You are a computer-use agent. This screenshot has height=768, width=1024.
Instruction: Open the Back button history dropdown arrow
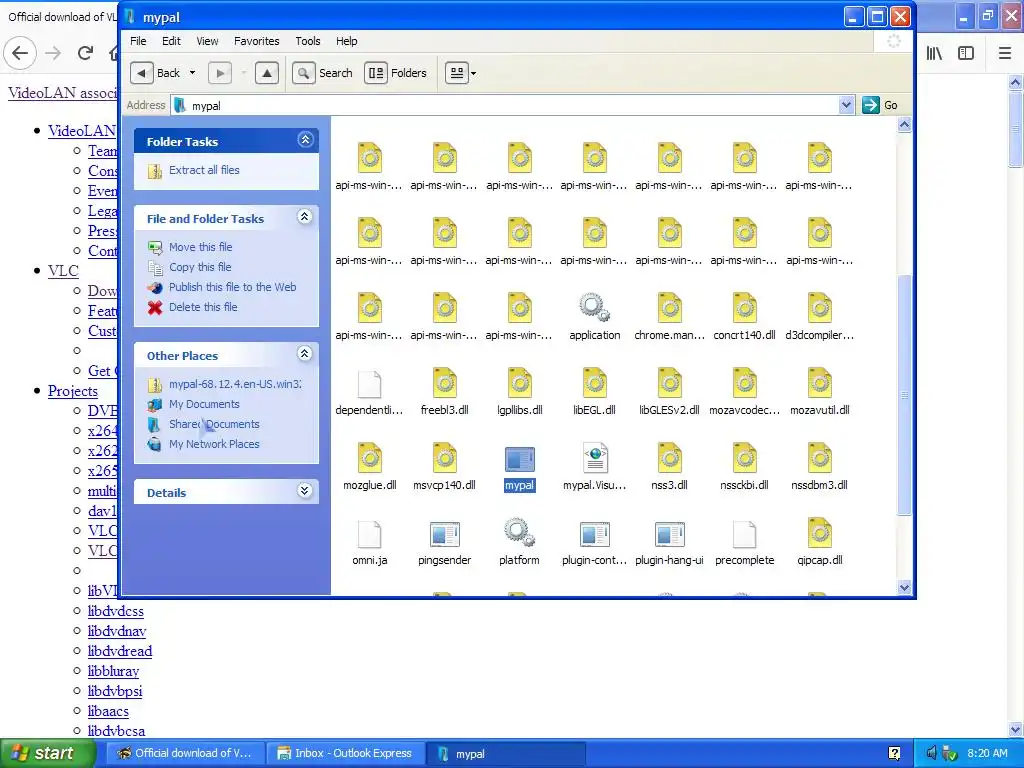pos(192,73)
